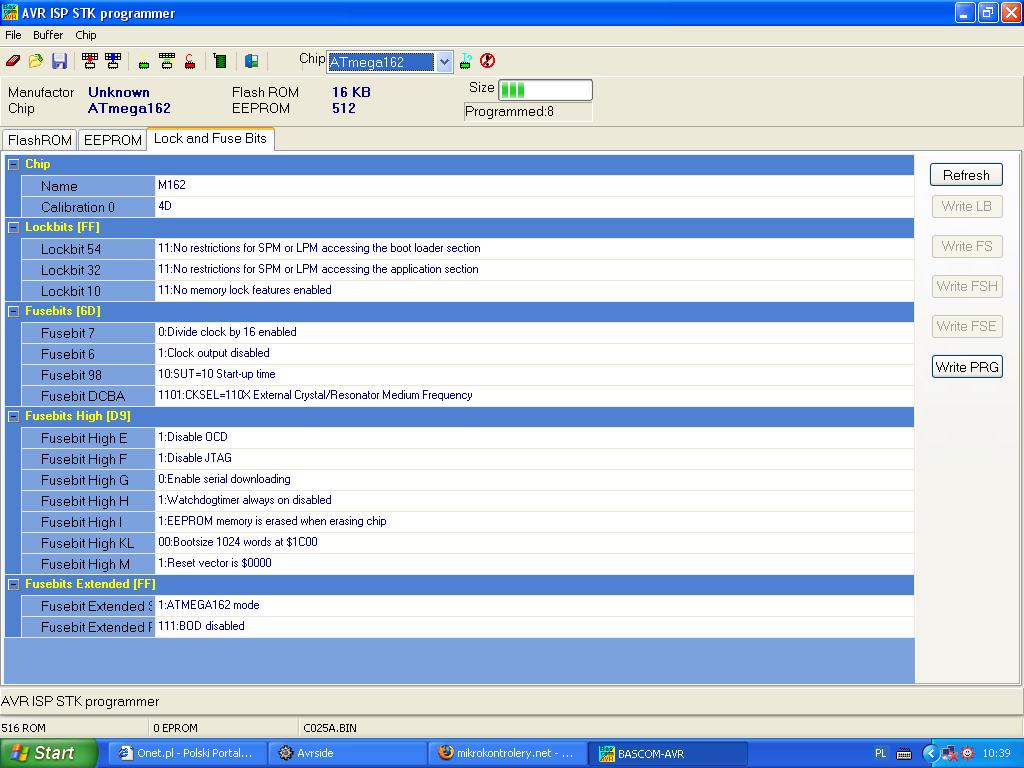
Task: Click the Write PRG button
Action: 967,367
